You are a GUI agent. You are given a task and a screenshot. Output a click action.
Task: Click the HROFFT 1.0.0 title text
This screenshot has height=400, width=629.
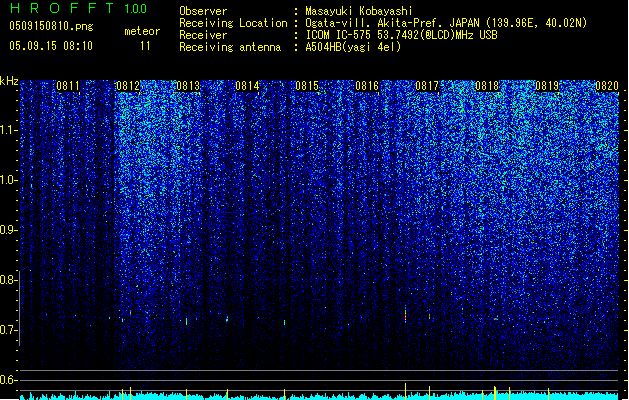pyautogui.click(x=78, y=8)
